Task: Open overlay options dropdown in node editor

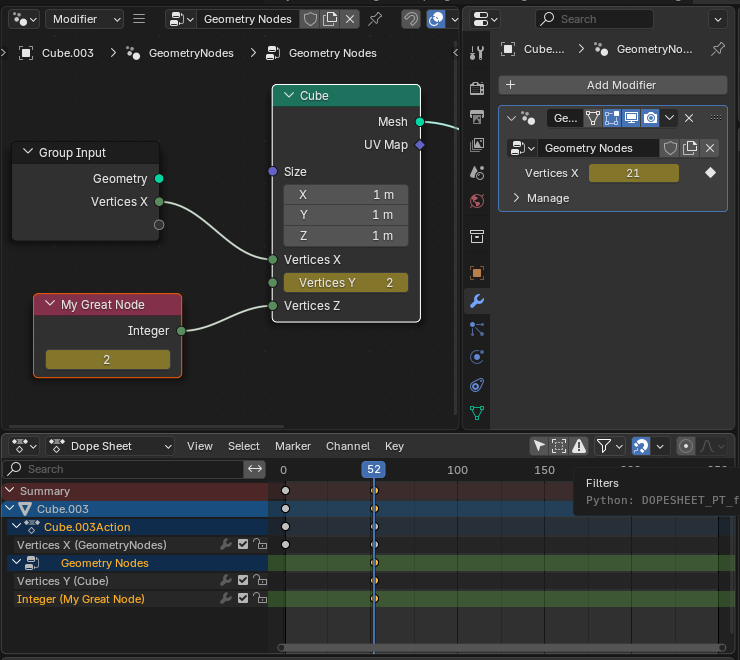Action: pyautogui.click(x=454, y=19)
